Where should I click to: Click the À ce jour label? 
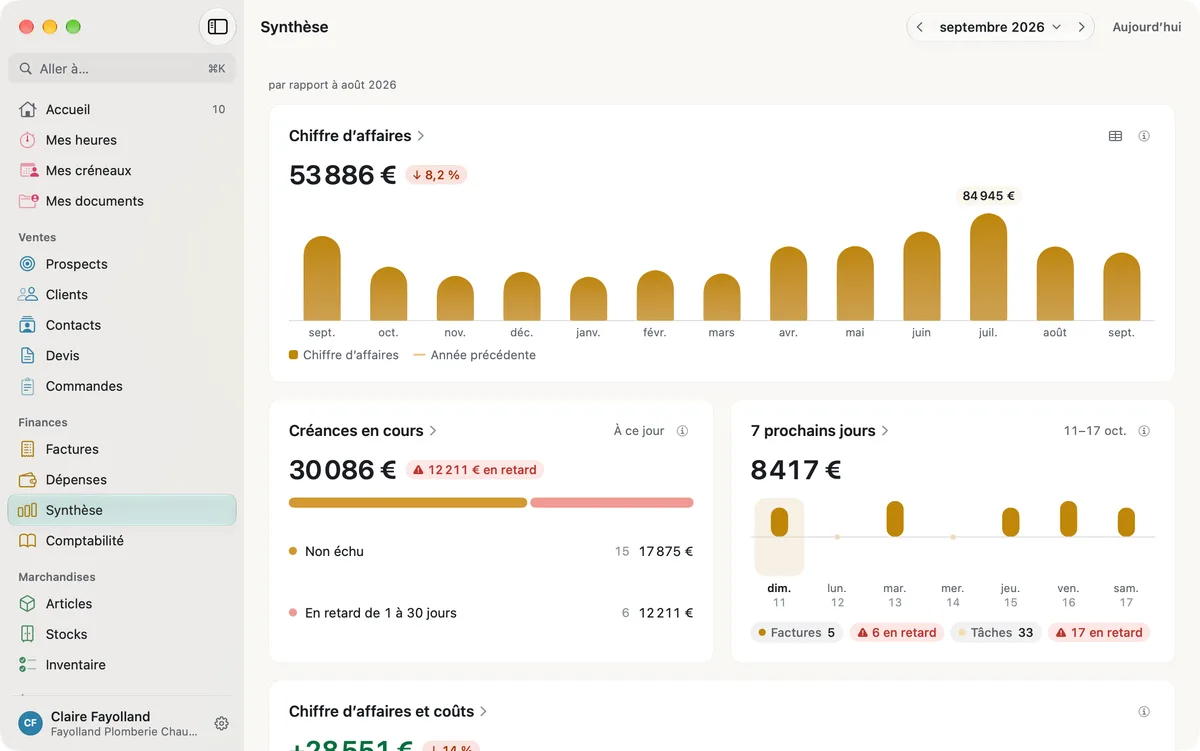[x=639, y=431]
